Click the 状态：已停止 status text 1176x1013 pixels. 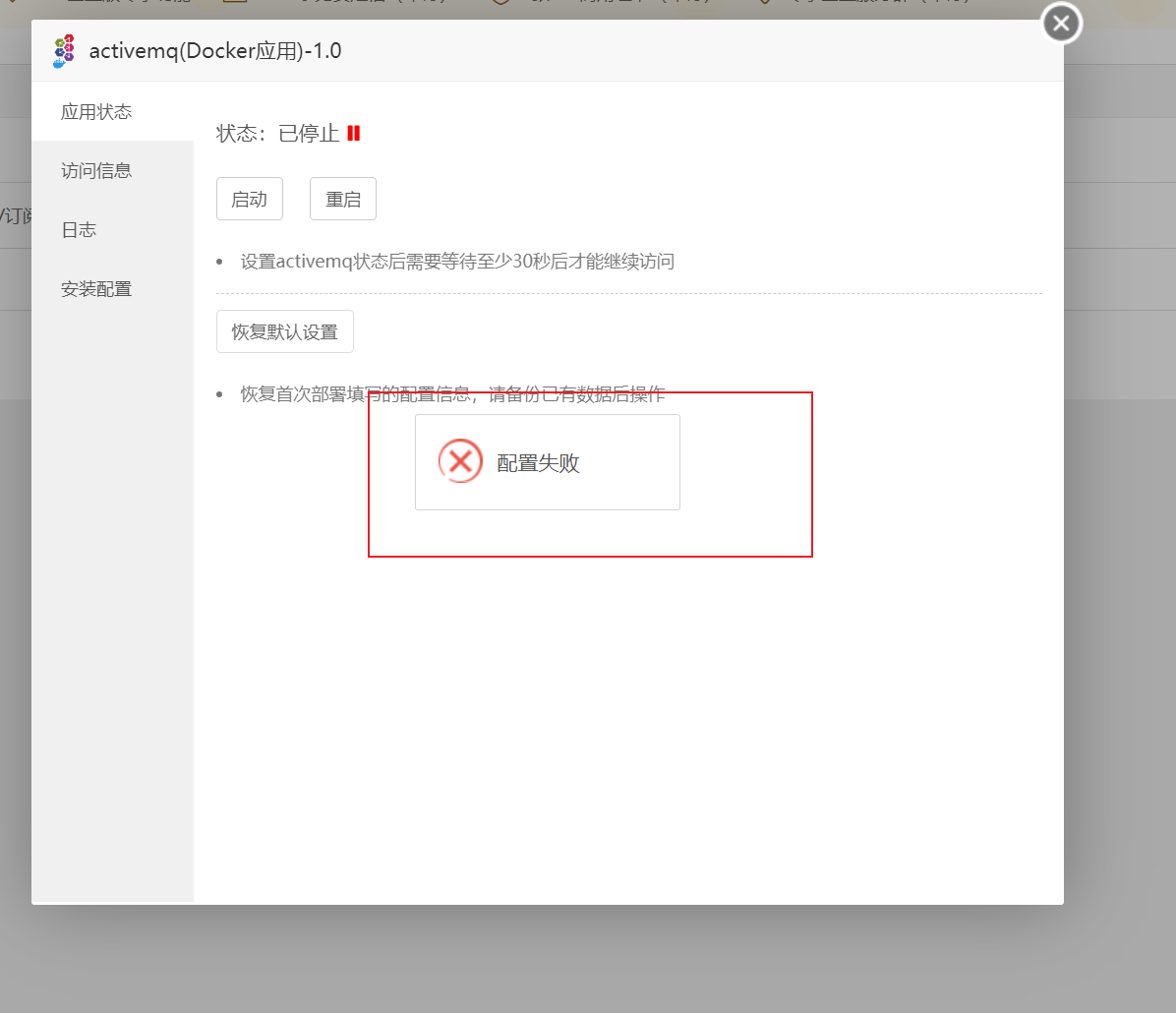click(277, 134)
